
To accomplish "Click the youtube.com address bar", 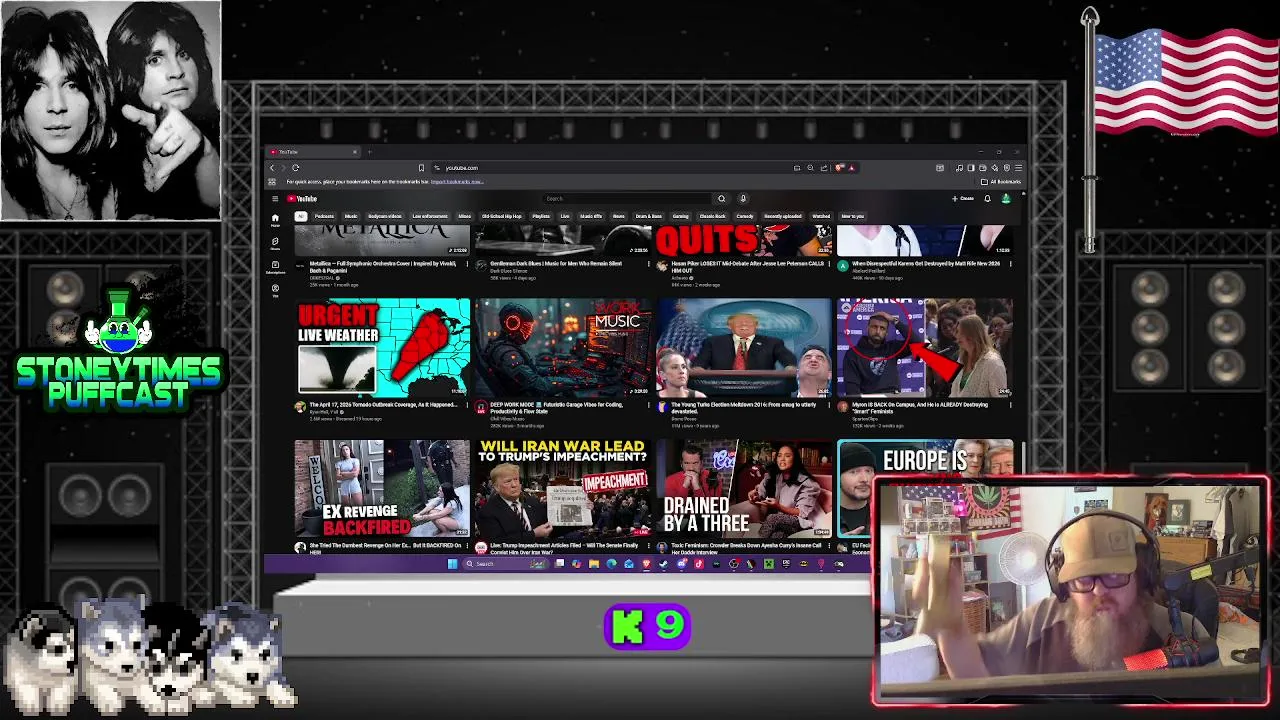I will coord(610,167).
